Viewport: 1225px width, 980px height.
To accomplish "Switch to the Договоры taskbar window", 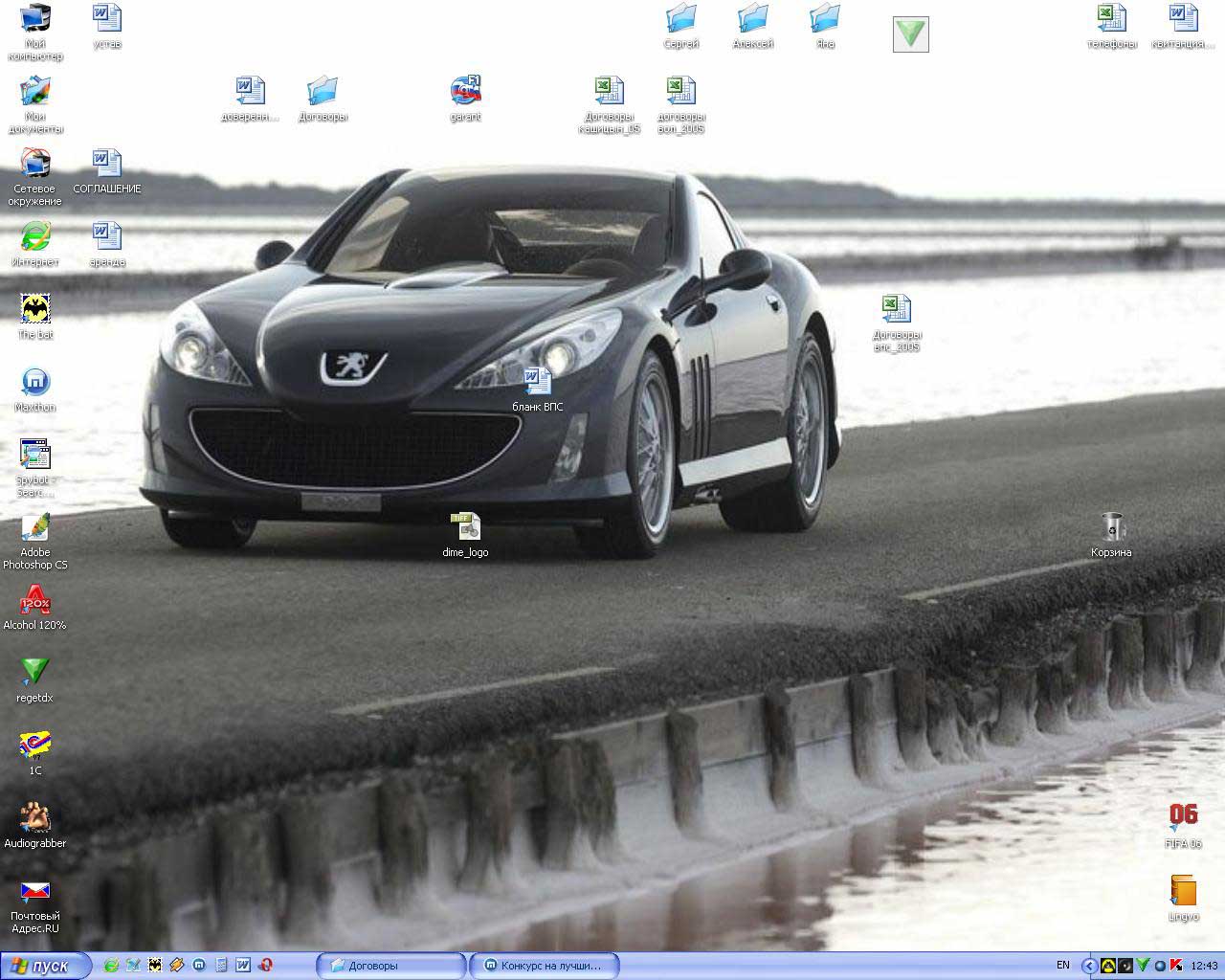I will click(x=390, y=966).
